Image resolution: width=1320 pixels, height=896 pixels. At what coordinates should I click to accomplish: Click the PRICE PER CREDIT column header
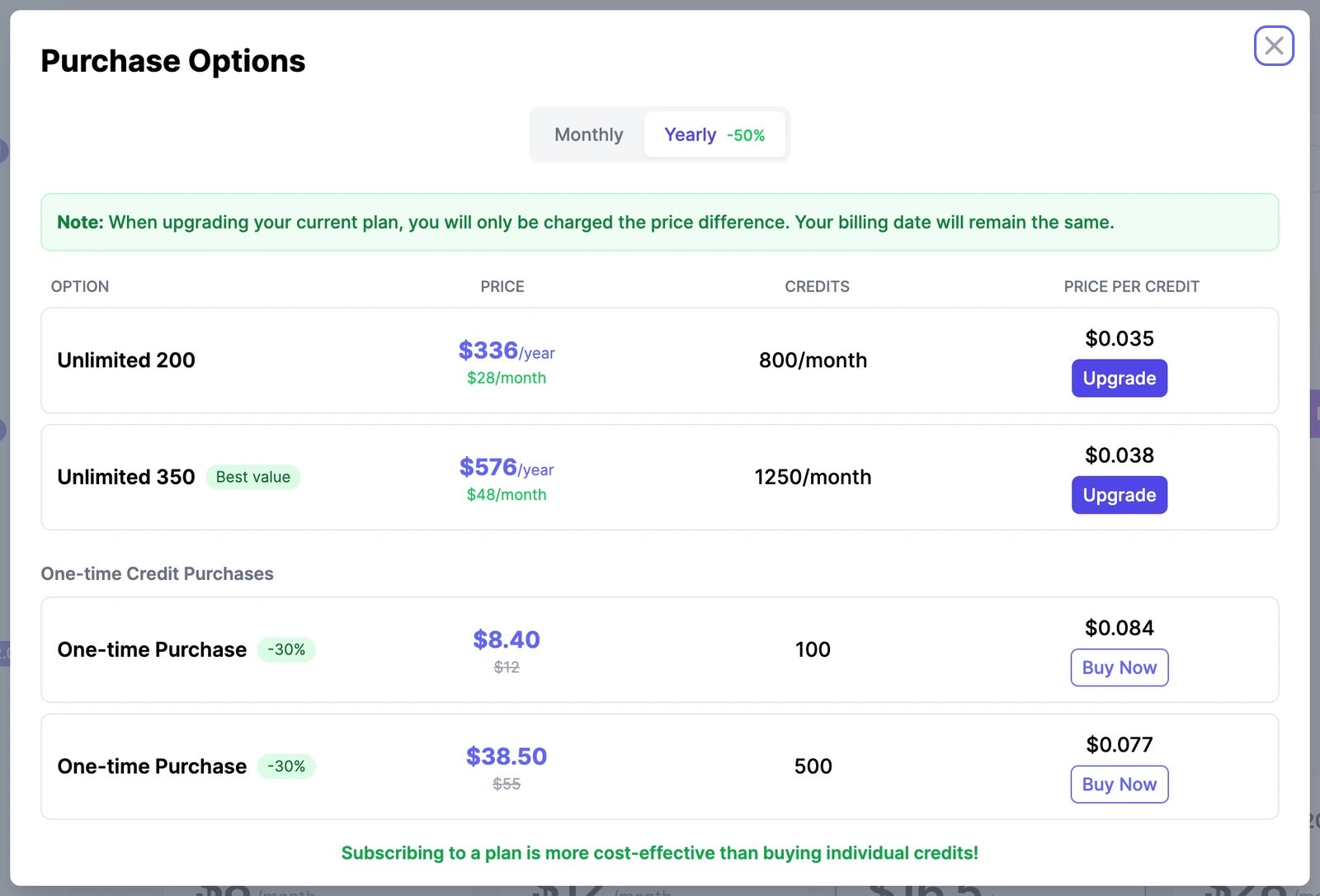pos(1131,286)
